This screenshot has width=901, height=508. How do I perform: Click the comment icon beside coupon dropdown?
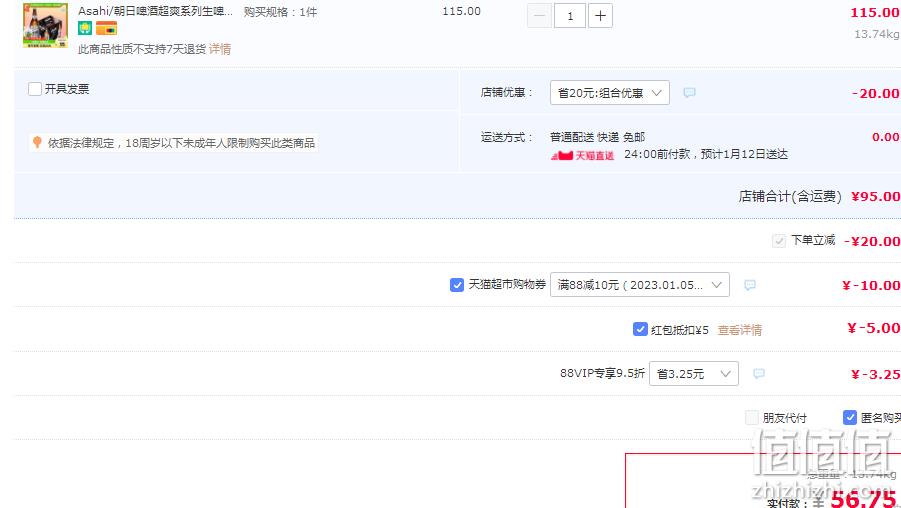coord(749,285)
